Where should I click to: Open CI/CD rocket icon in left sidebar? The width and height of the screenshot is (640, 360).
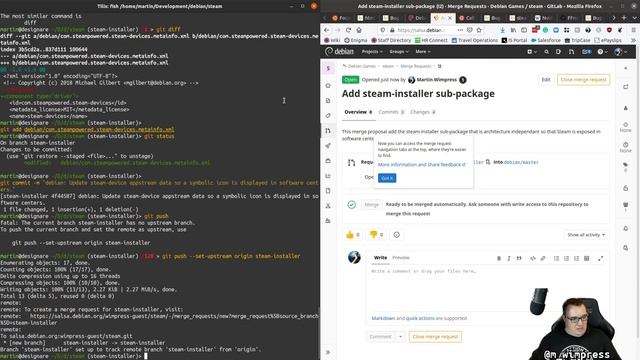click(x=328, y=146)
